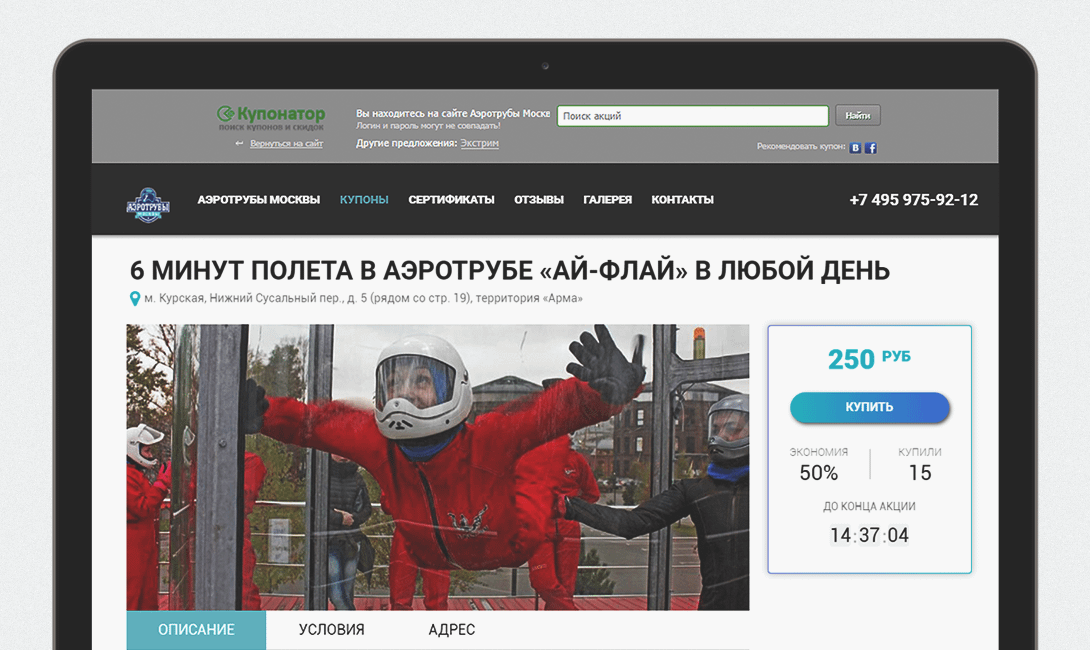Image resolution: width=1090 pixels, height=650 pixels.
Task: Click the м. Курская address line
Action: click(x=363, y=298)
